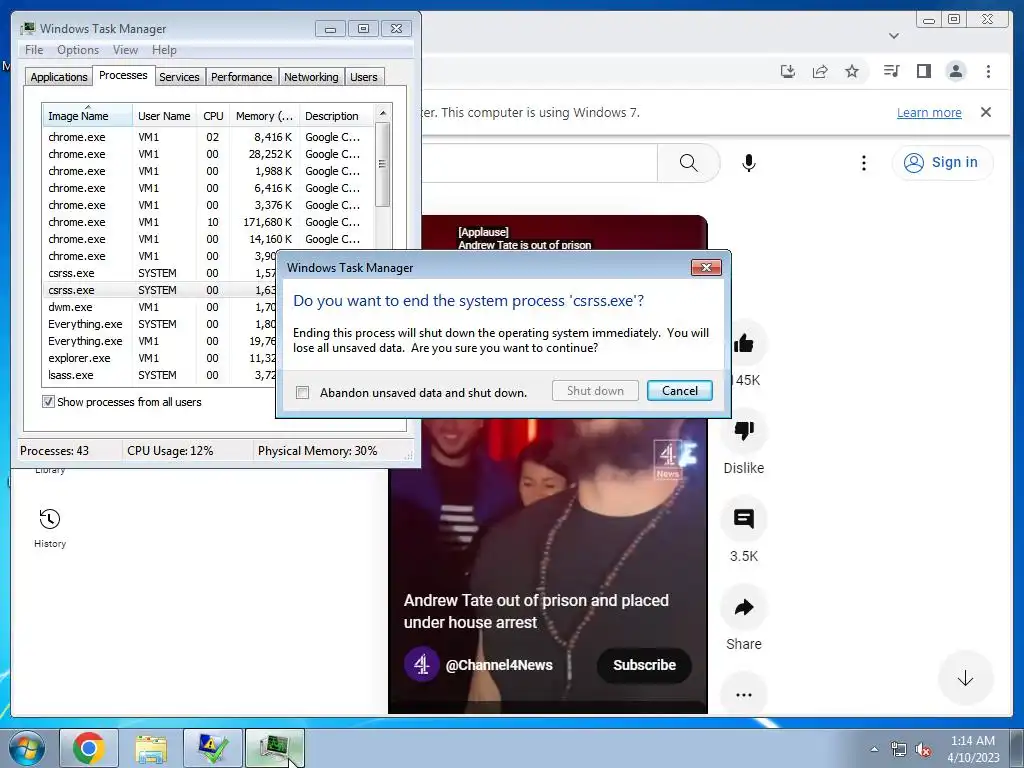
Task: Click the Windows Start orb
Action: click(x=27, y=748)
